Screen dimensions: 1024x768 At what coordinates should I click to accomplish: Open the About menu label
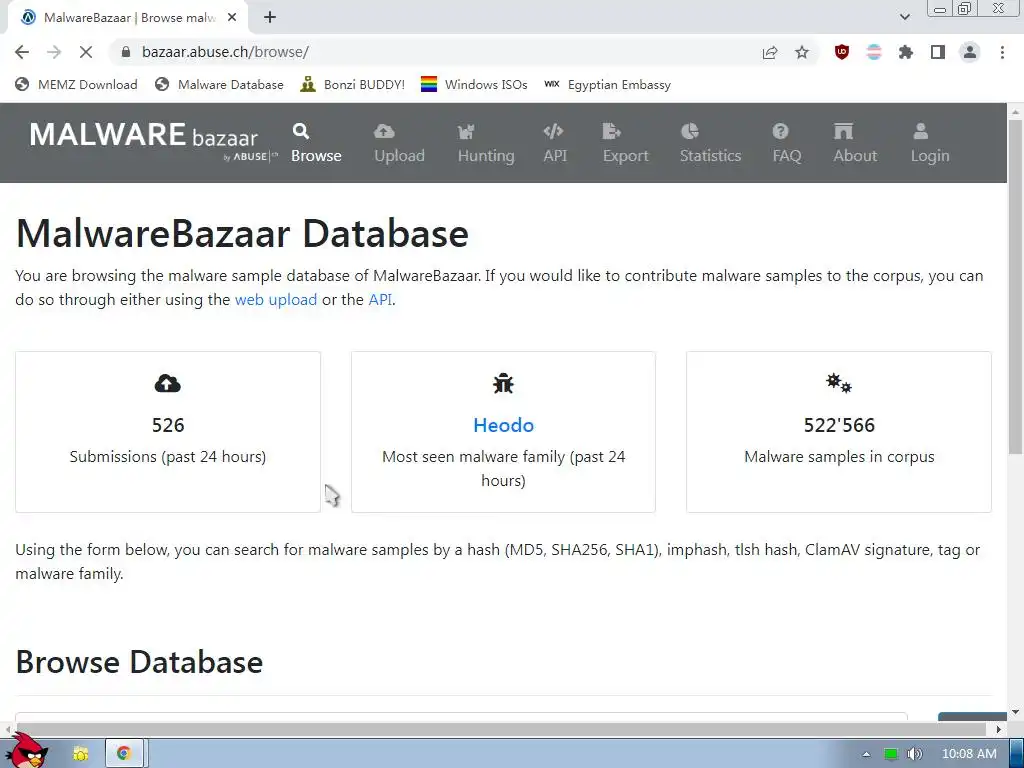coord(855,155)
